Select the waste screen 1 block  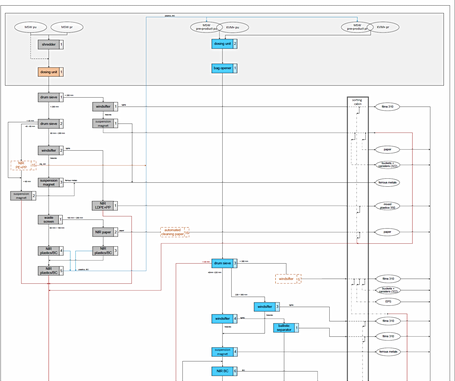(x=51, y=219)
